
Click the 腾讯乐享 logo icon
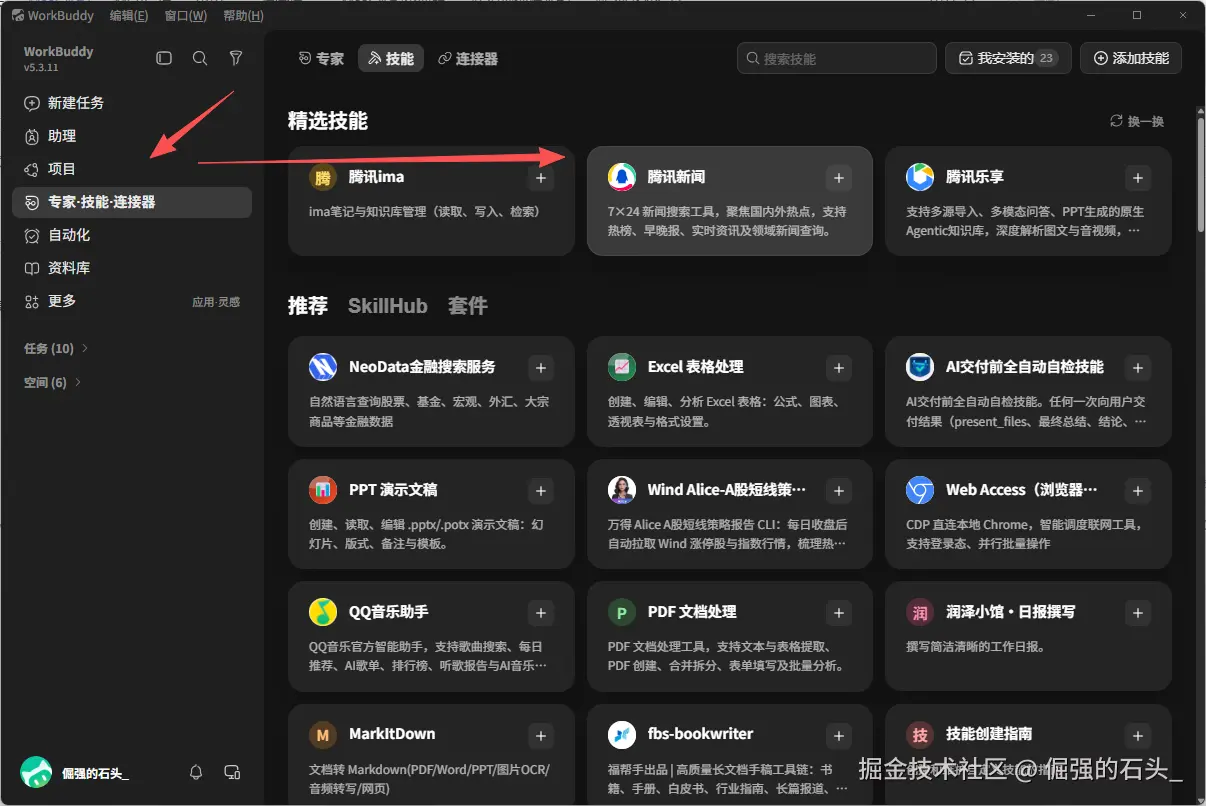click(920, 178)
